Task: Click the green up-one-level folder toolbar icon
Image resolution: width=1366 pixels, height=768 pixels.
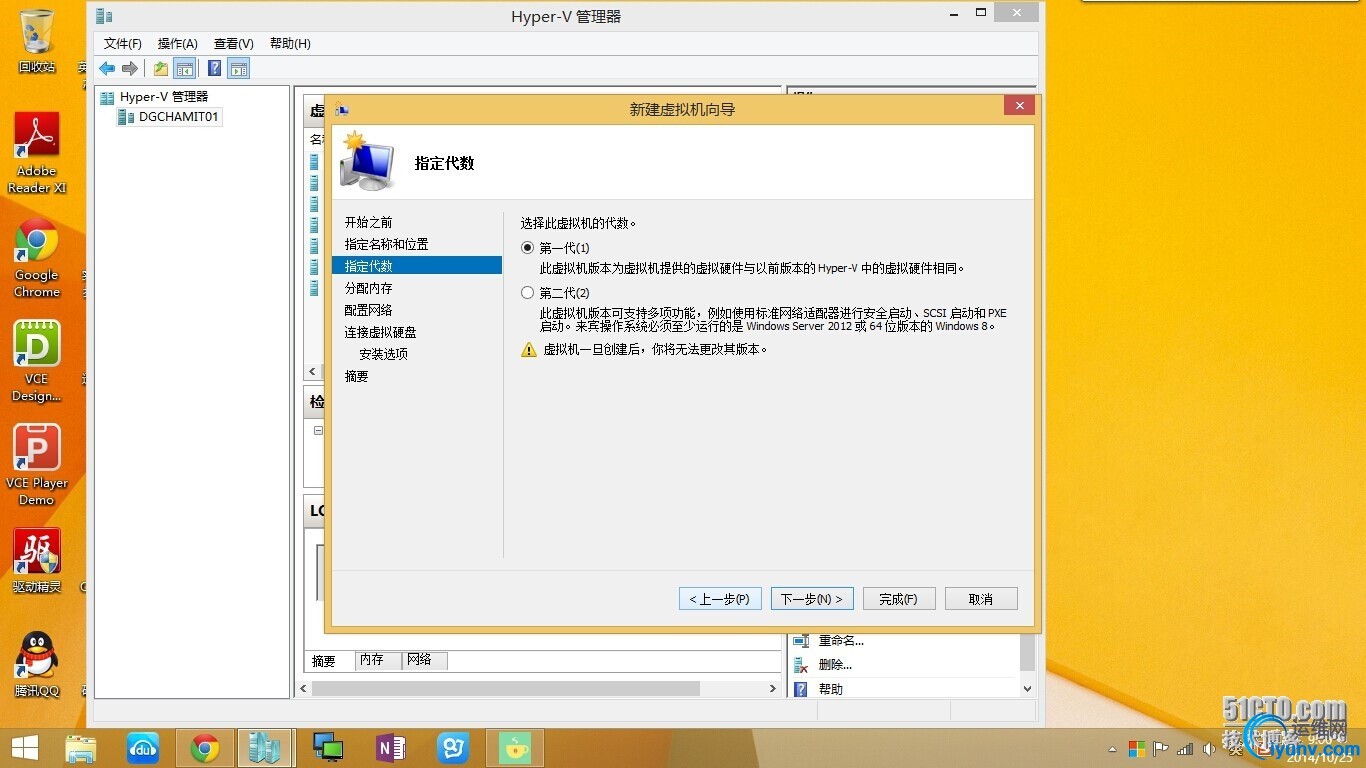Action: click(160, 68)
